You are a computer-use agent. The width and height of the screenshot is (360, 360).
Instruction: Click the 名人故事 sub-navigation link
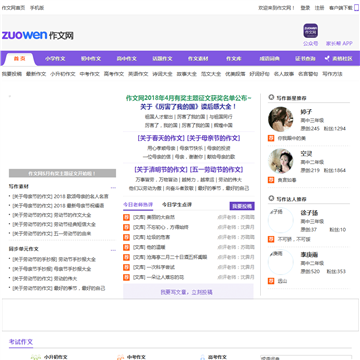point(284,74)
